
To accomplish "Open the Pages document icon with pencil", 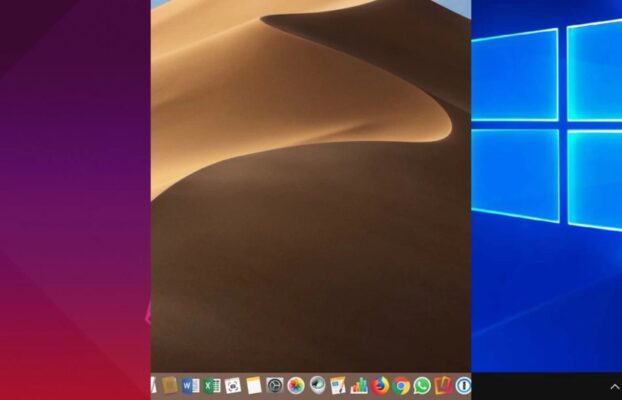I will click(x=338, y=385).
